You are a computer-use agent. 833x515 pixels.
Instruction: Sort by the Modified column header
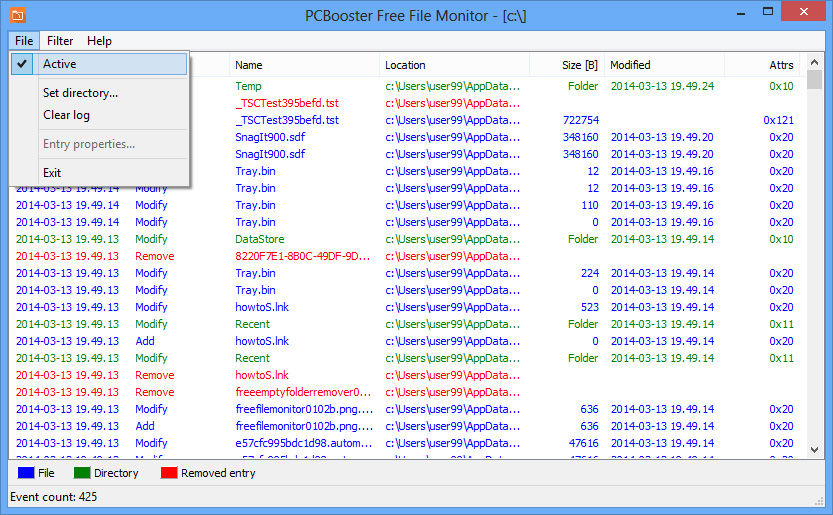coord(664,65)
